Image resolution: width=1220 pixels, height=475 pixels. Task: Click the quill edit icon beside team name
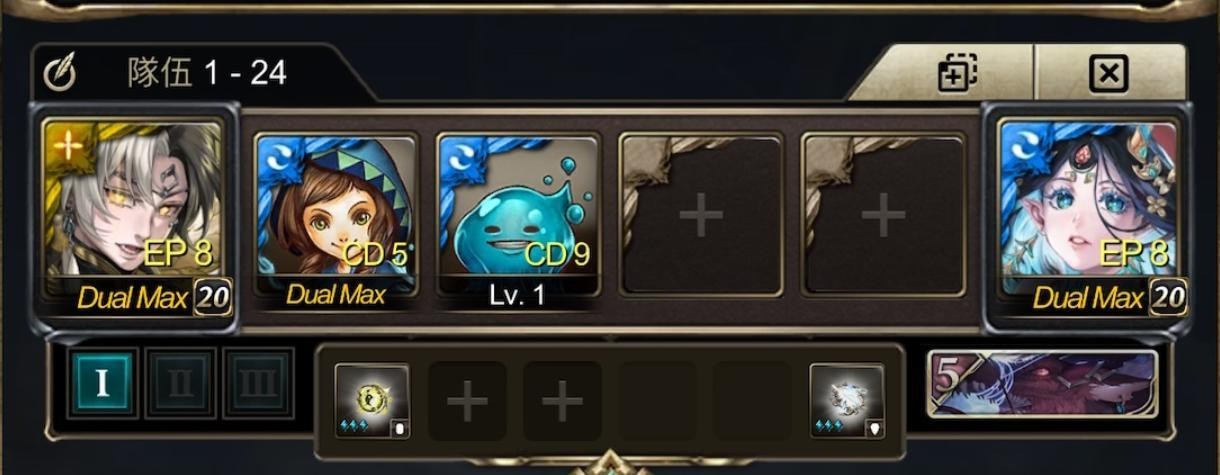pyautogui.click(x=60, y=73)
